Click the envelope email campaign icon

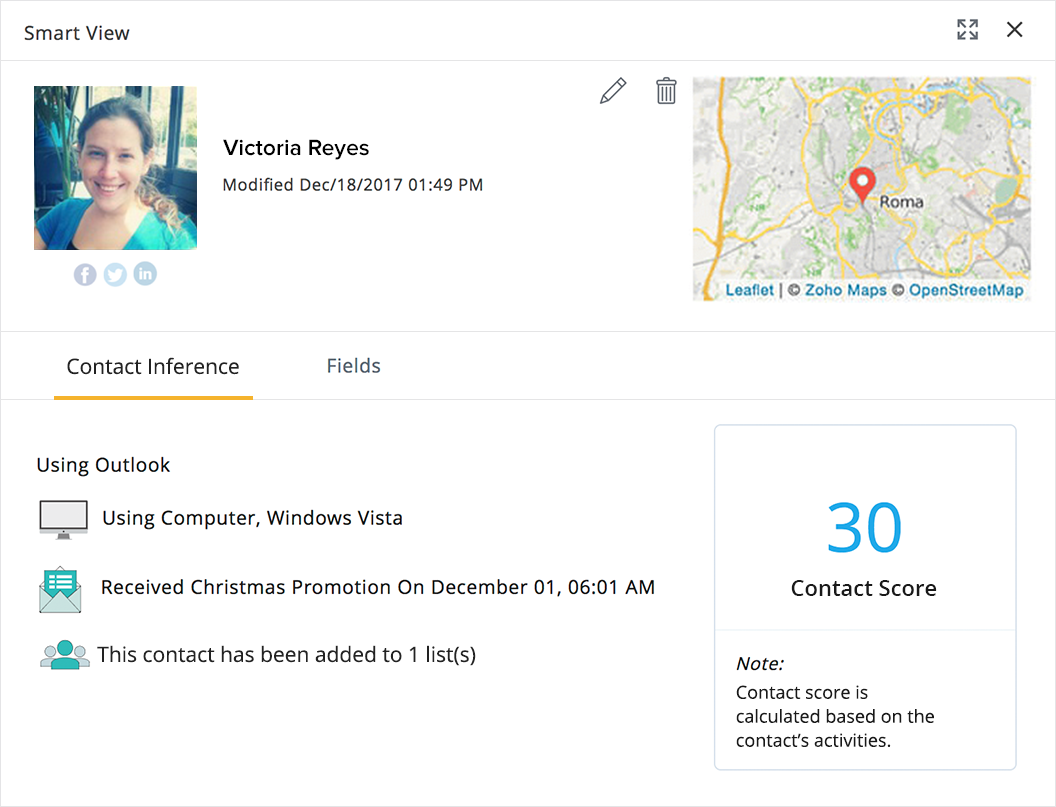pos(60,589)
